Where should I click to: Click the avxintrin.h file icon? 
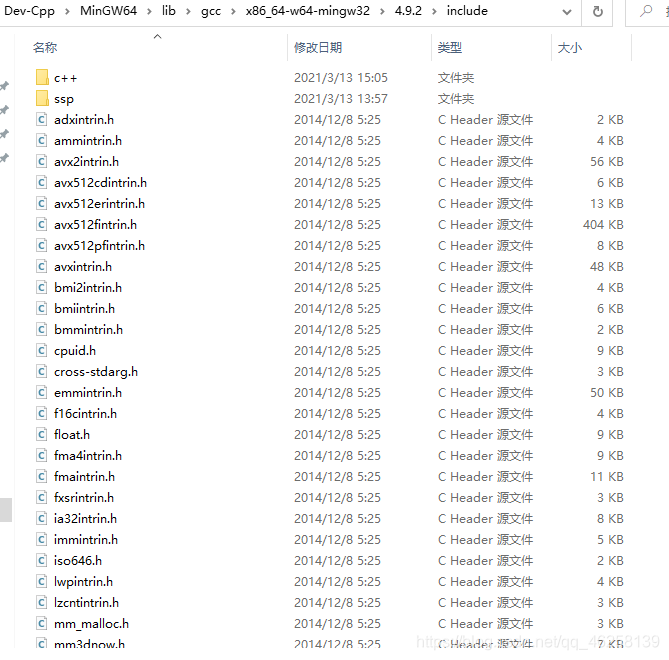tap(41, 267)
